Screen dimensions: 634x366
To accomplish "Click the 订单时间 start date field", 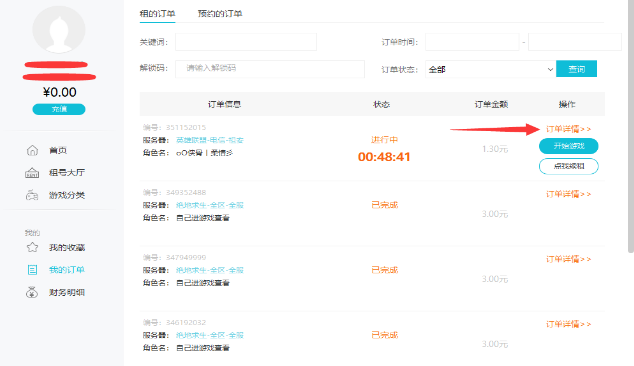I will [x=472, y=42].
